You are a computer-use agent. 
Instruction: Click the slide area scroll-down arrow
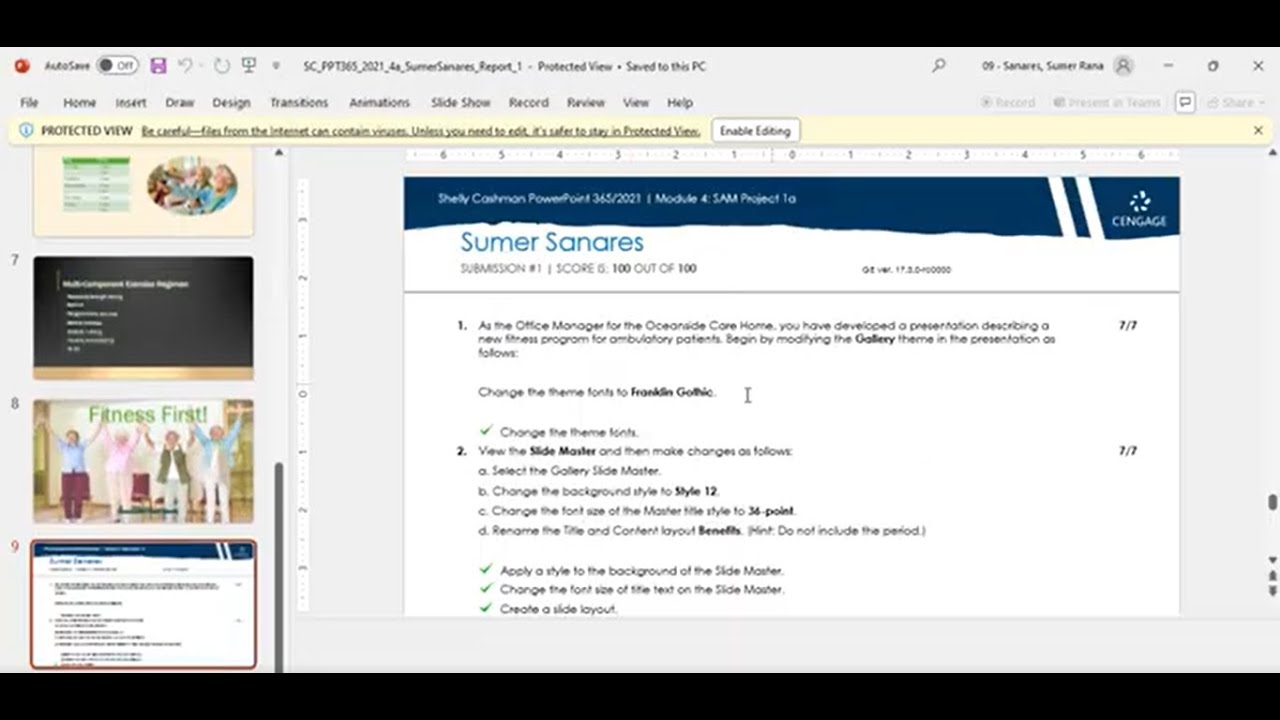[x=1272, y=560]
